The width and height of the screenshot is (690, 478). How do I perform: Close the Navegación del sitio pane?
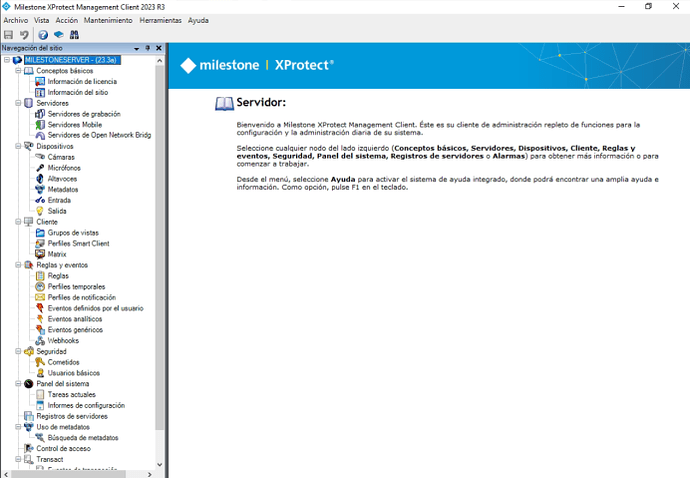pyautogui.click(x=159, y=48)
